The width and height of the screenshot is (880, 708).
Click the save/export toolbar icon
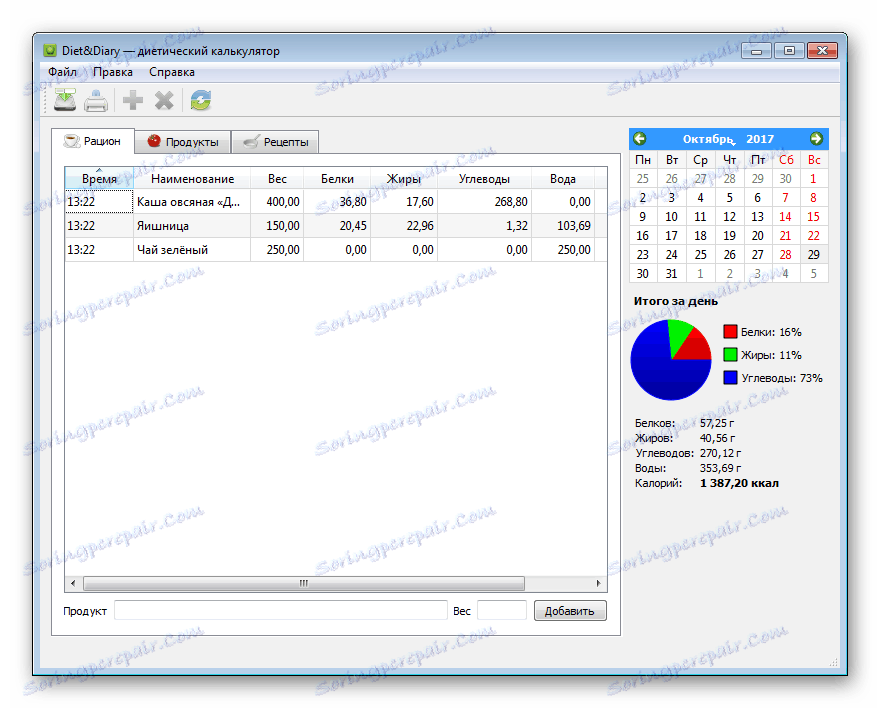pyautogui.click(x=65, y=100)
